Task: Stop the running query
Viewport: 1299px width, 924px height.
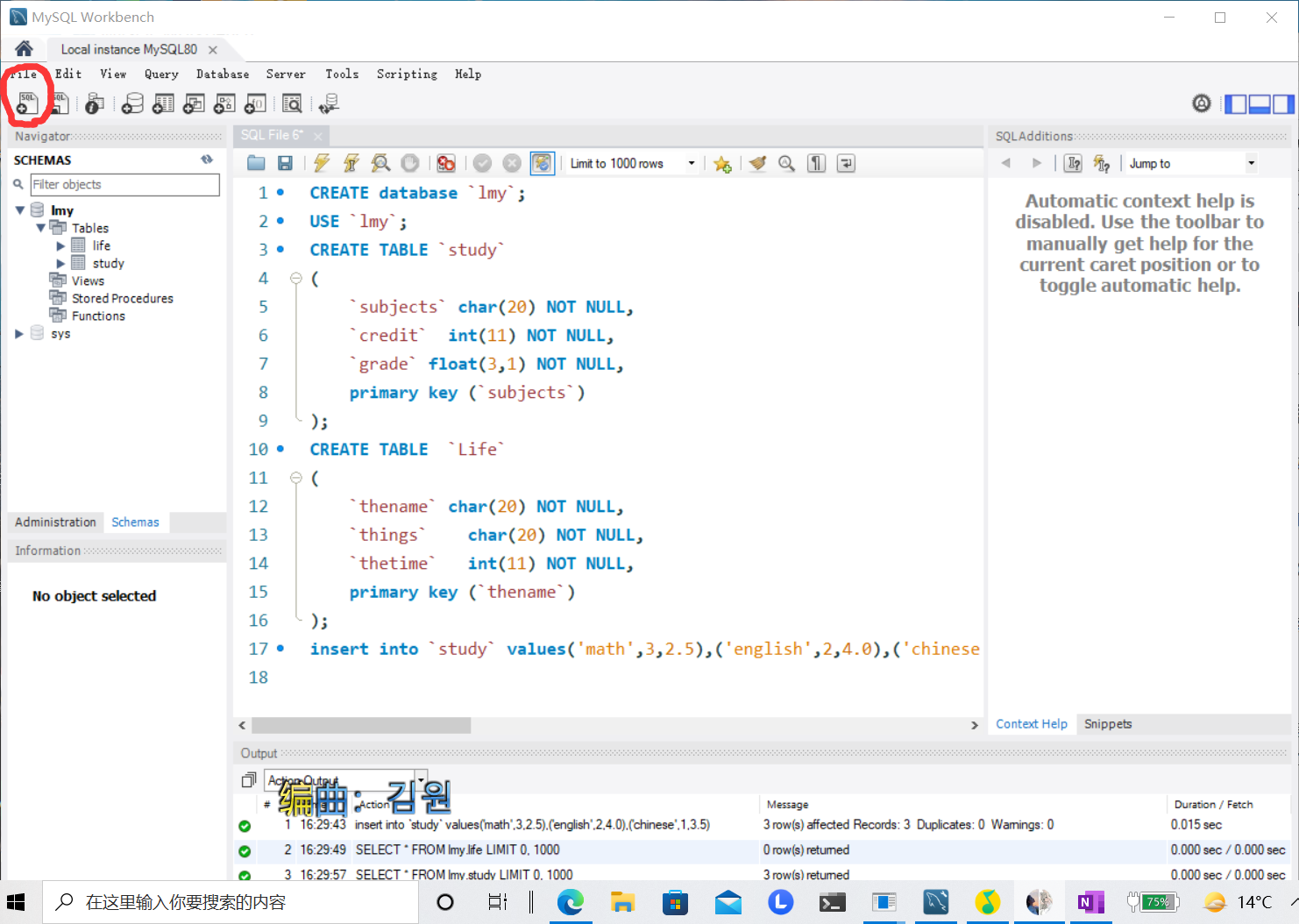Action: tap(409, 163)
